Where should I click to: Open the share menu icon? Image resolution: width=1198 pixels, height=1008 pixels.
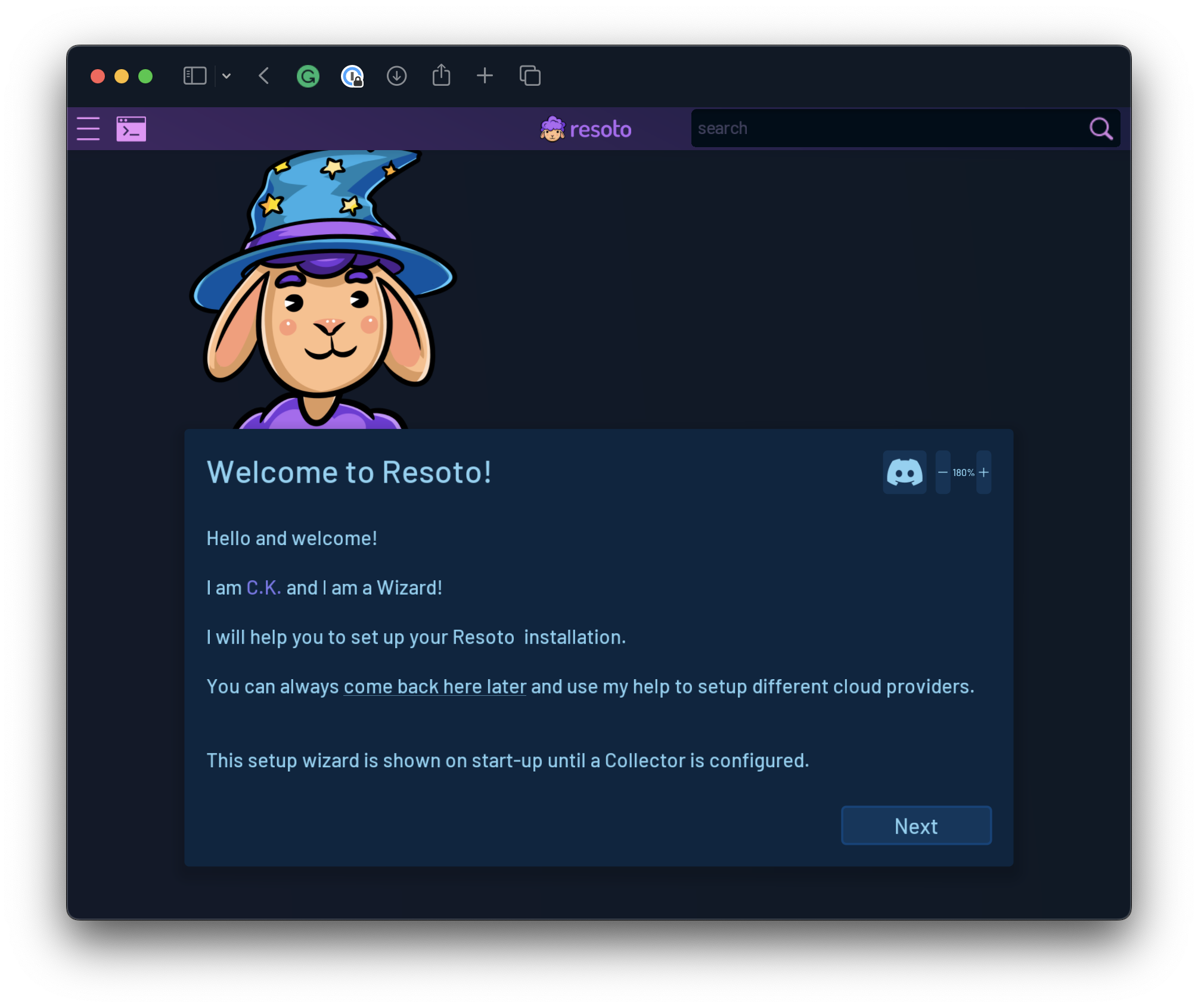(x=441, y=75)
